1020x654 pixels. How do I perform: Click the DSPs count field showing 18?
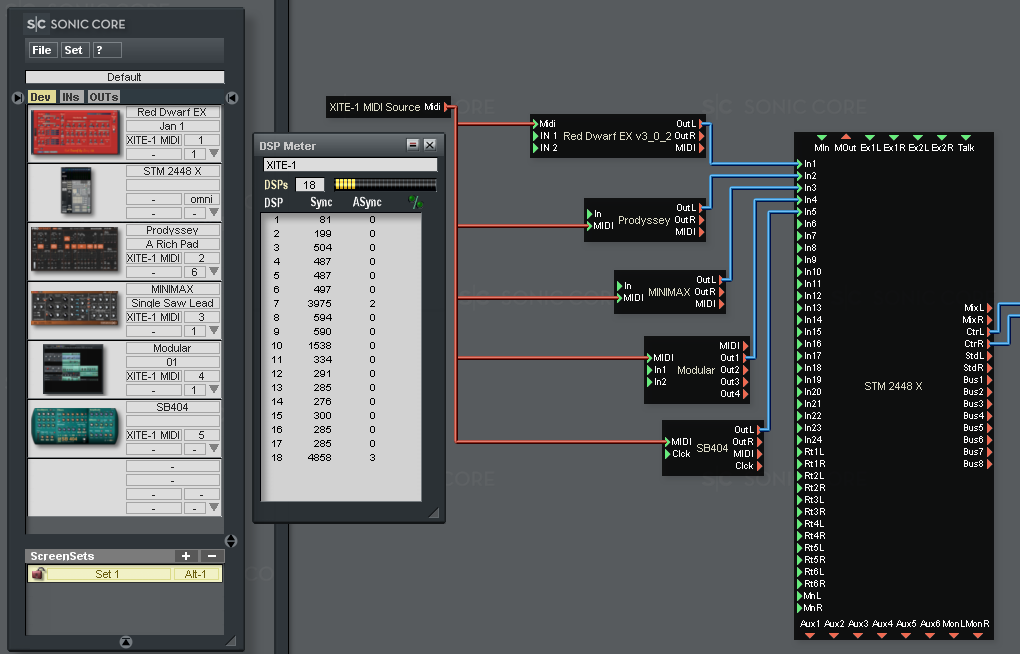(x=310, y=185)
